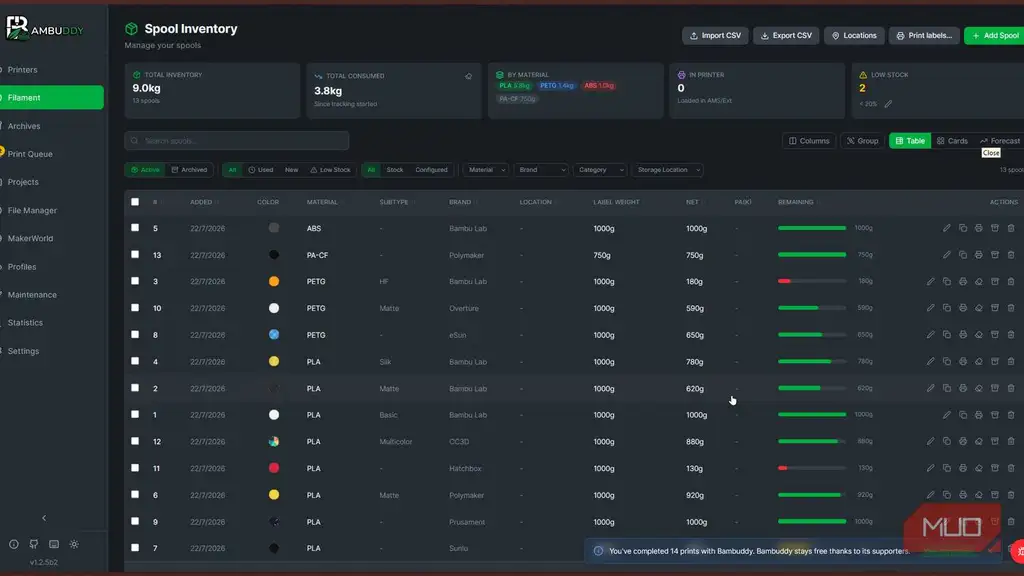This screenshot has height=576, width=1024.
Task: Select all spools header checkbox
Action: pyautogui.click(x=135, y=202)
